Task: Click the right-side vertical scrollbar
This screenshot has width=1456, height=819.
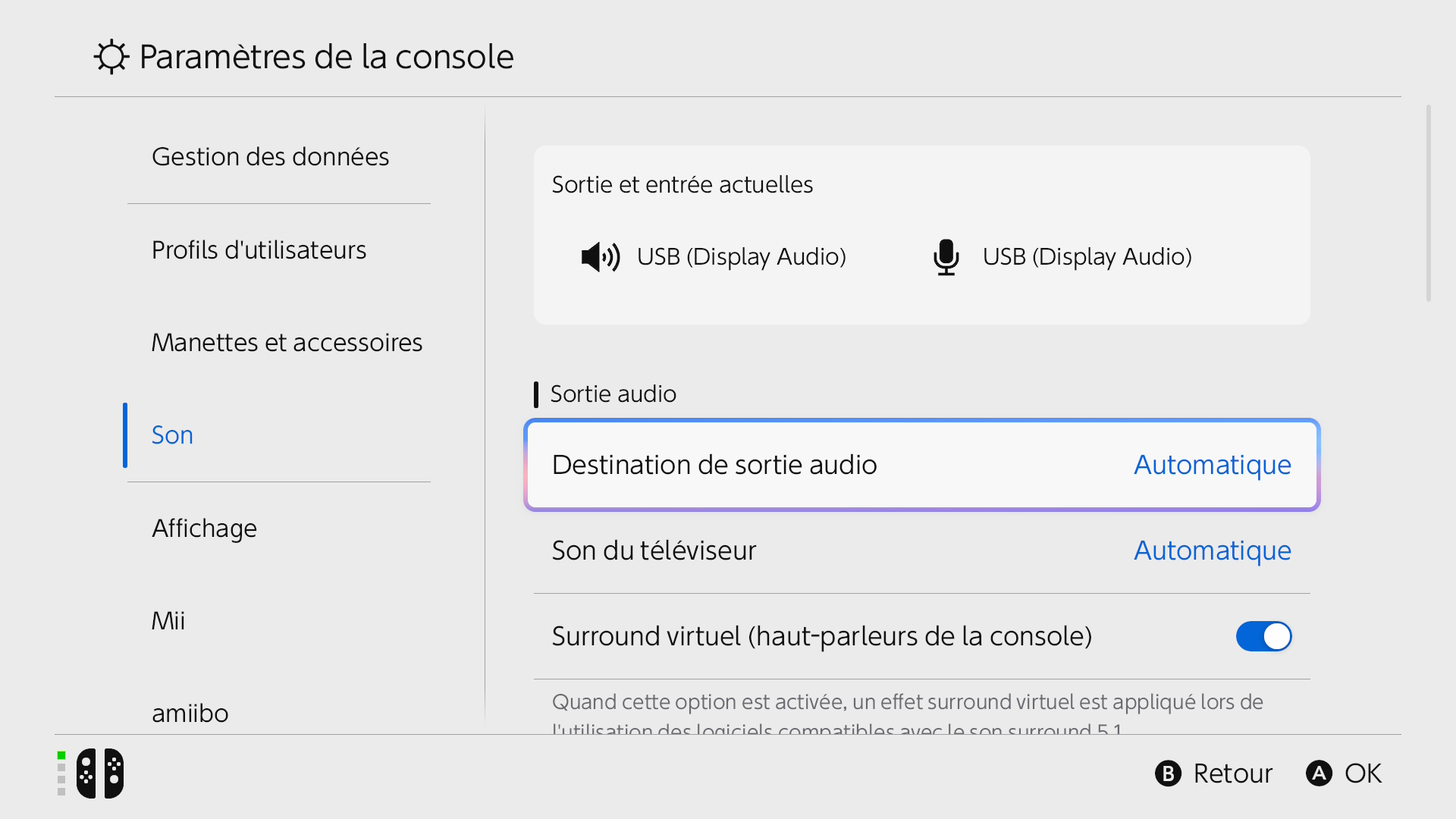Action: coord(1429,203)
